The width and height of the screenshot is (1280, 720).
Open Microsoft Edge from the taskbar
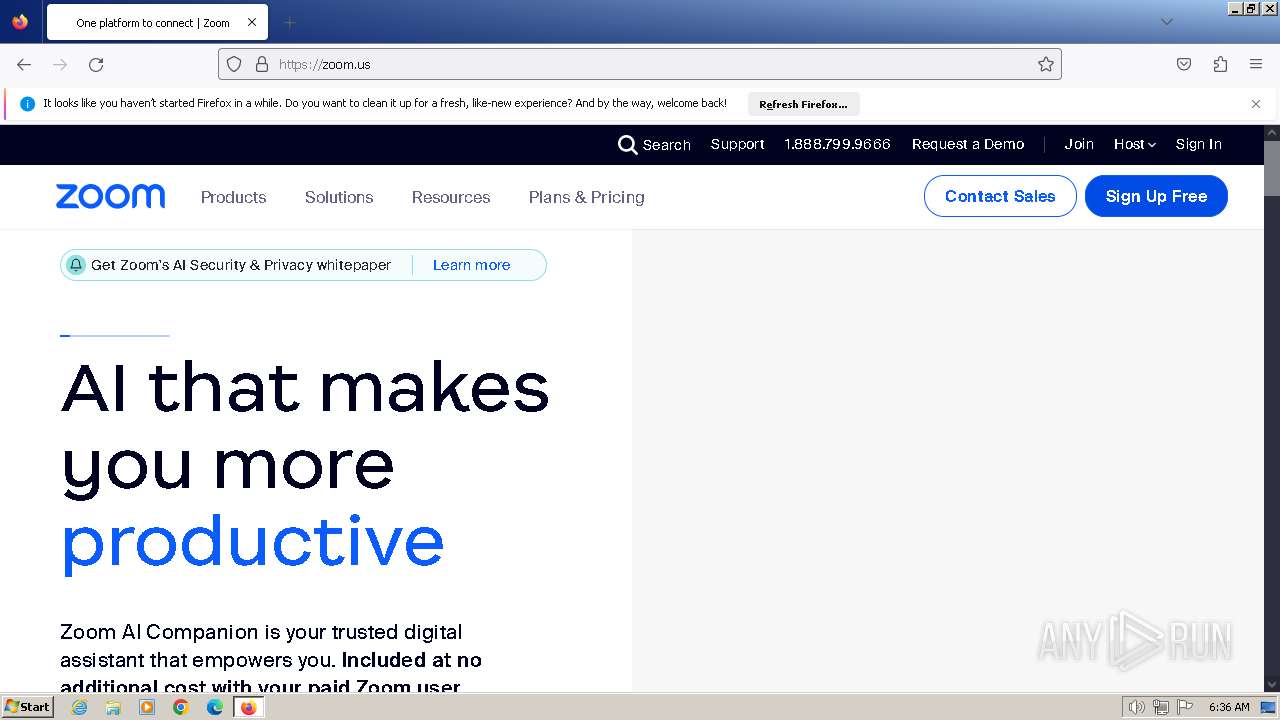pyautogui.click(x=215, y=707)
